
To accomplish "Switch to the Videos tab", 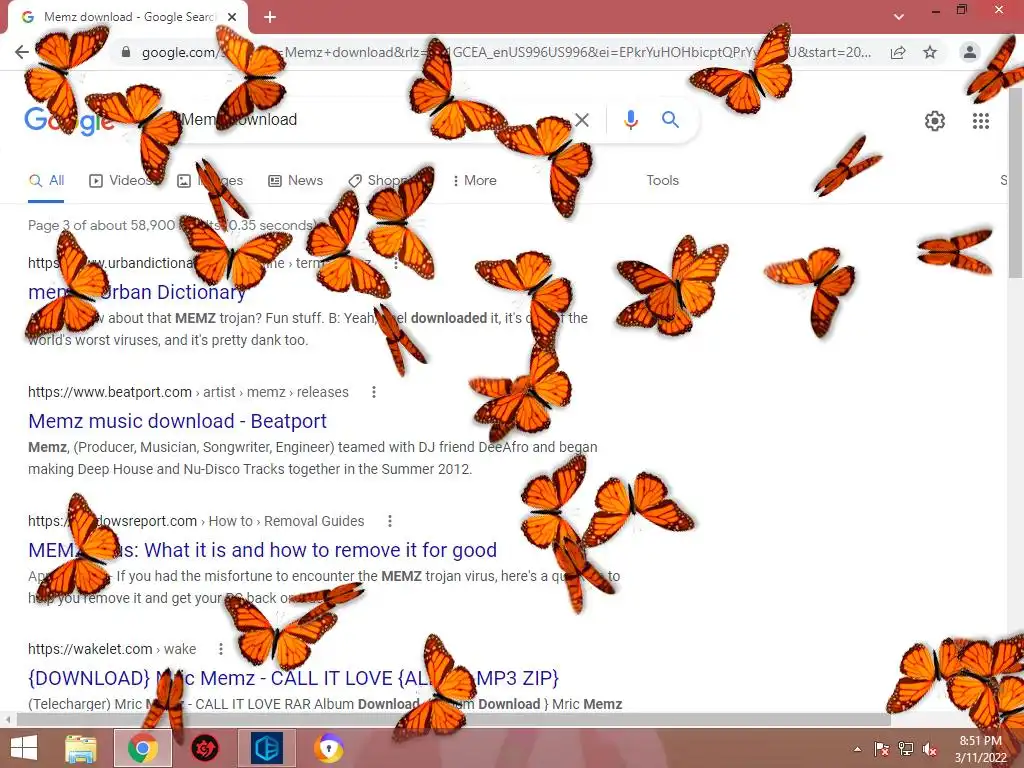I will [x=121, y=180].
